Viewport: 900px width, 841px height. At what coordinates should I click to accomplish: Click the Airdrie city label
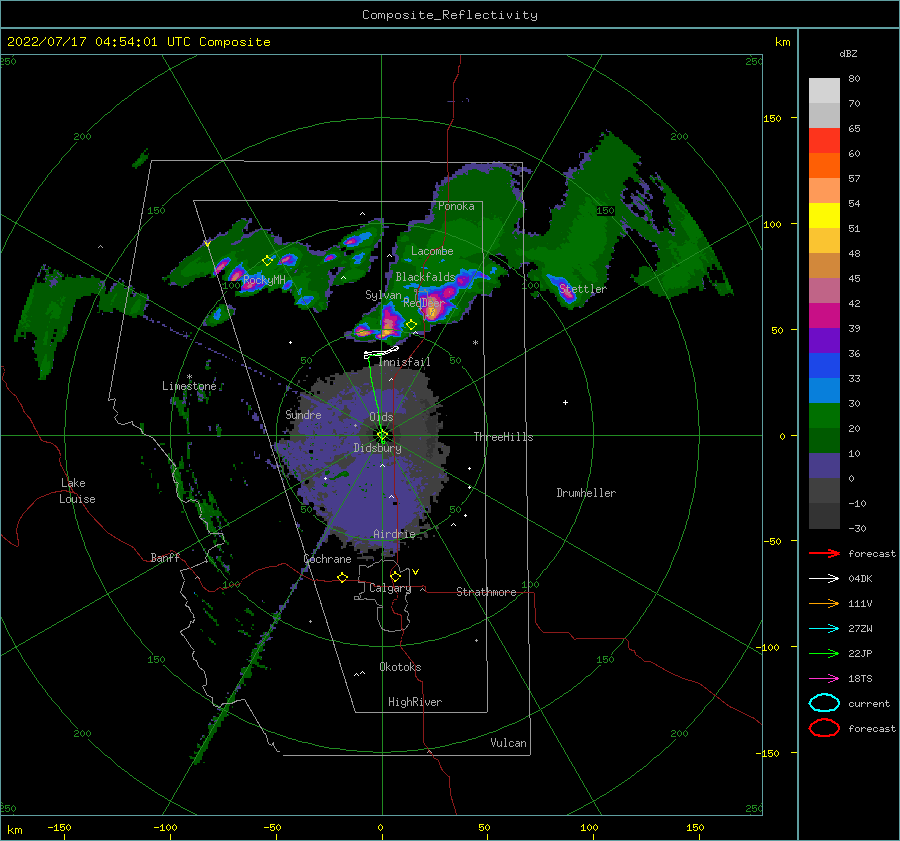394,534
